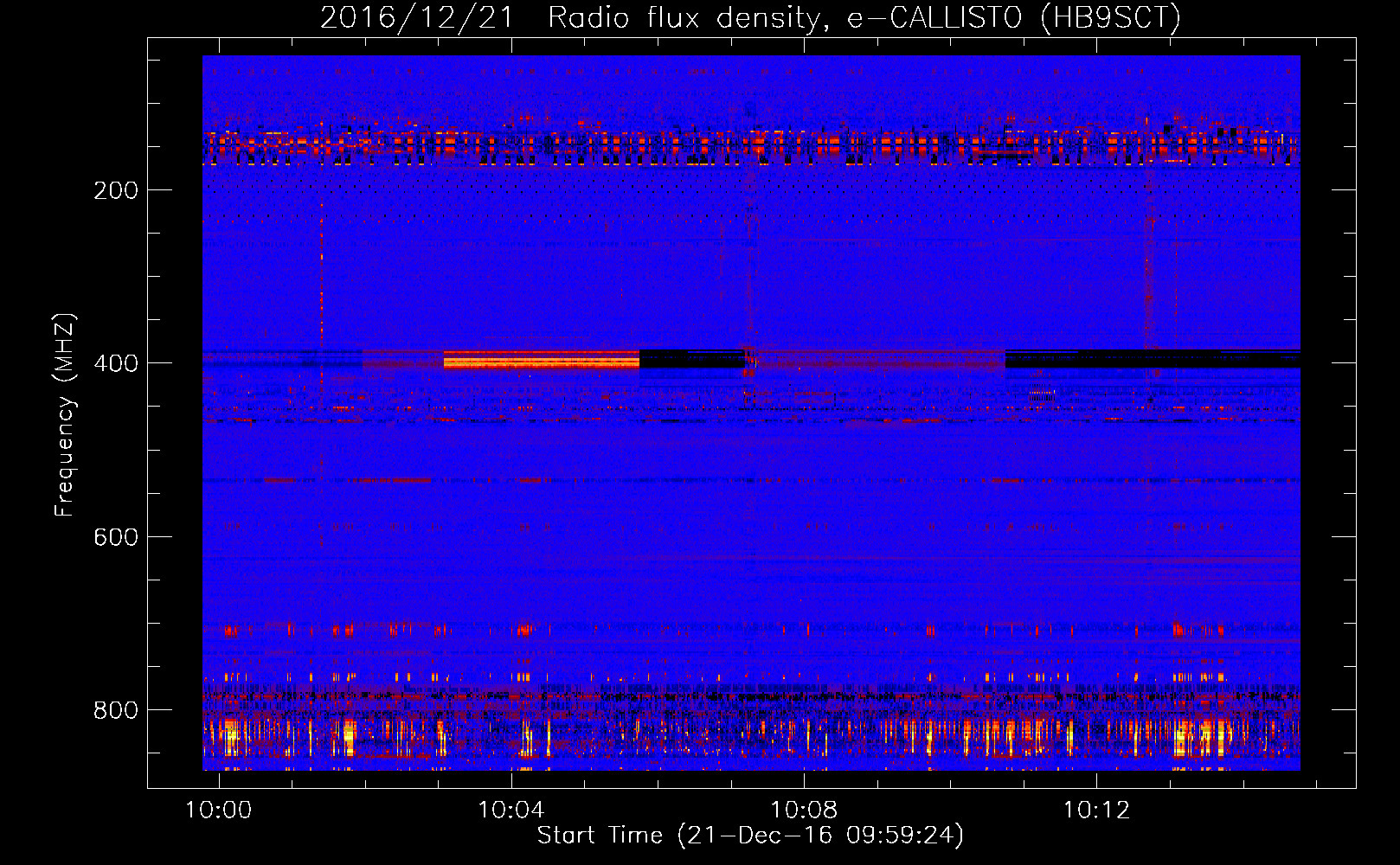
Task: Click the black band segment between 10:06 and 10:07
Action: (x=692, y=359)
